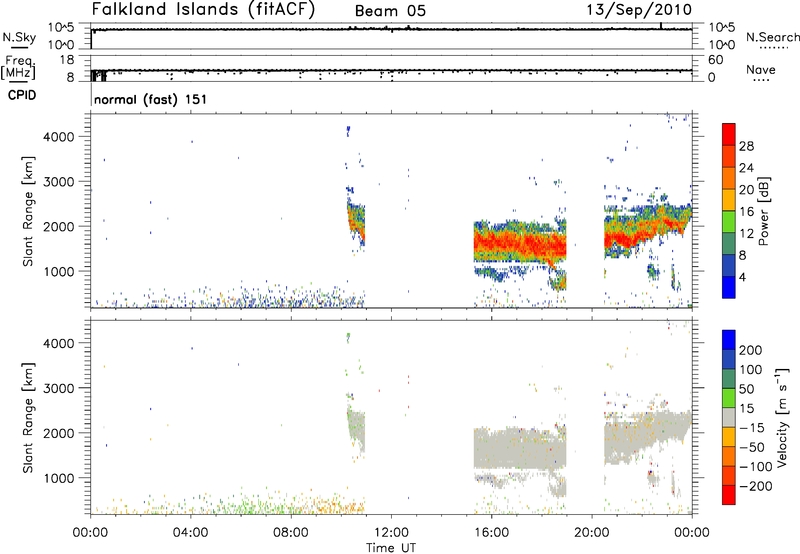Click "Power [dB]" colorbar title
Screen dimensions: 800x554
(764, 211)
